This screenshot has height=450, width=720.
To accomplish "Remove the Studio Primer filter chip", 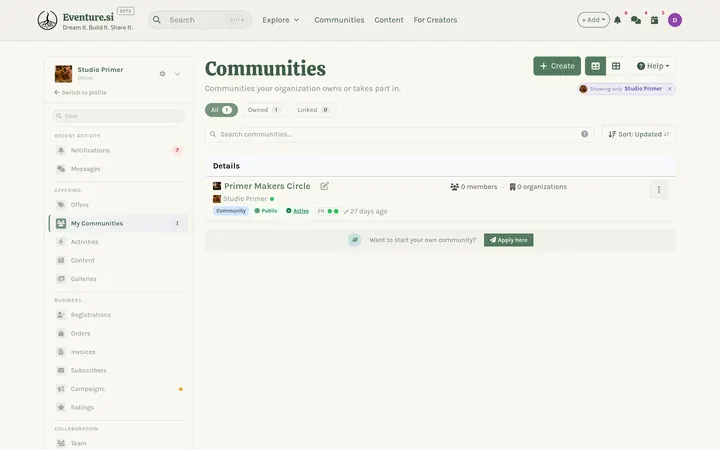I will point(669,89).
